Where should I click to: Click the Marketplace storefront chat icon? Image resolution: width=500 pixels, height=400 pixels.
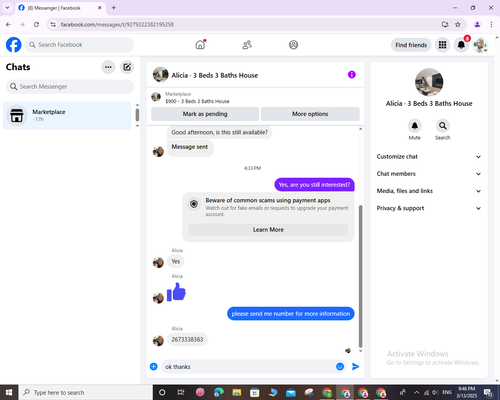17,116
